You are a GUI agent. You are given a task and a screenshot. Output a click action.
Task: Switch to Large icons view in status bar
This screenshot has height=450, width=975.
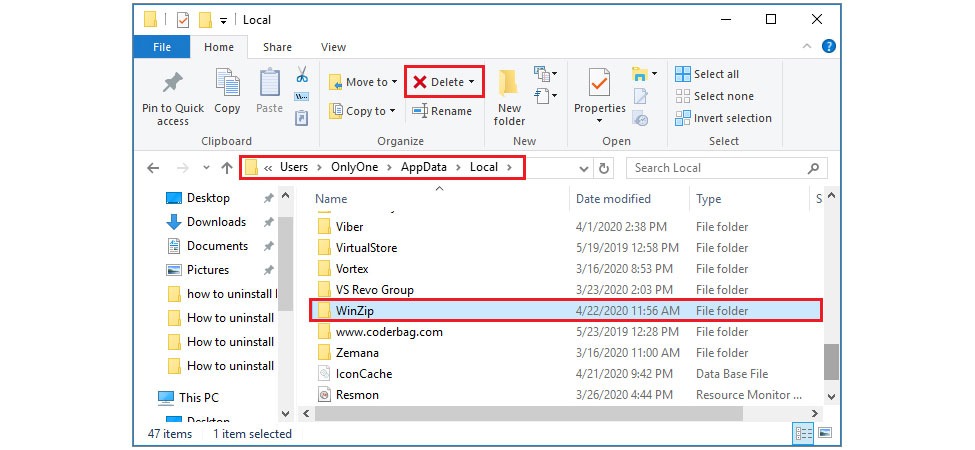click(825, 433)
